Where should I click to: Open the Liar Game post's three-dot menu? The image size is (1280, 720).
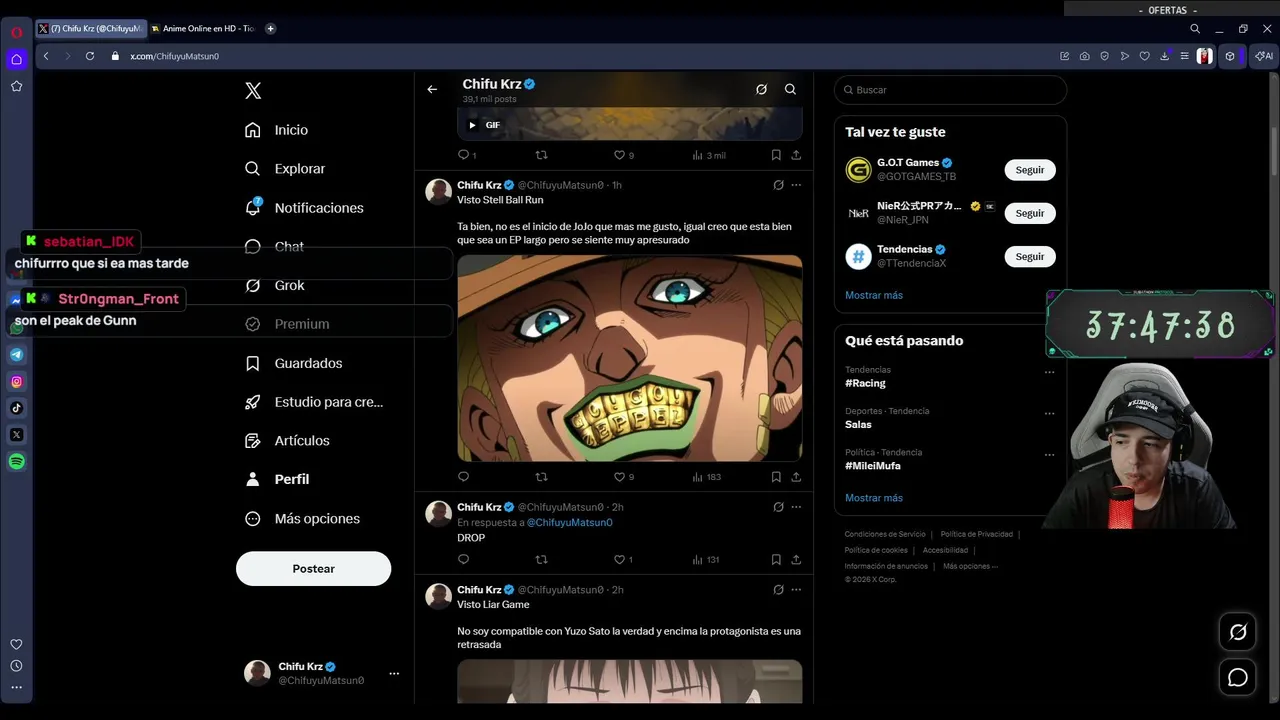click(796, 590)
